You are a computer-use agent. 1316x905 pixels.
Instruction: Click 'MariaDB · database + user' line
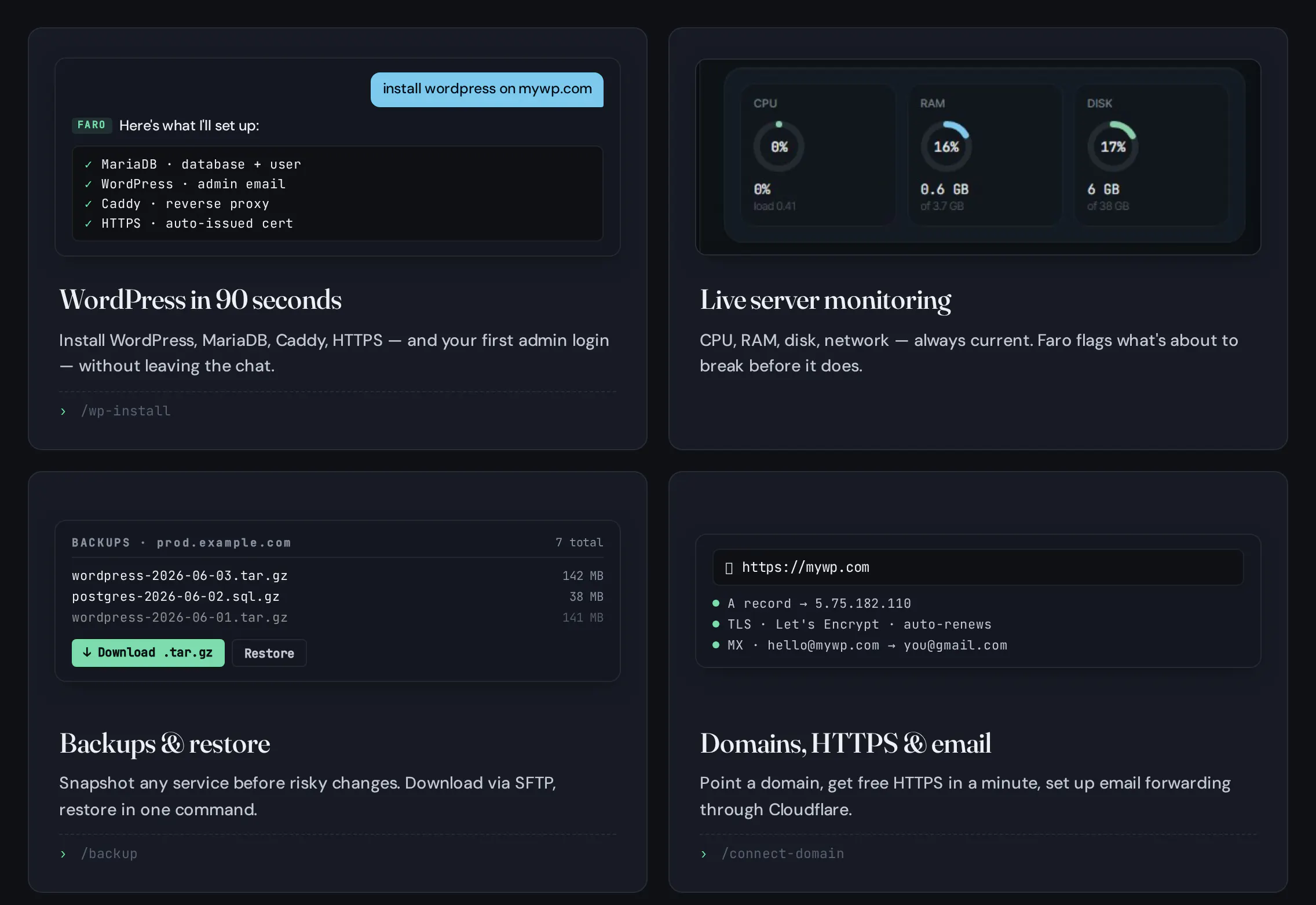201,165
